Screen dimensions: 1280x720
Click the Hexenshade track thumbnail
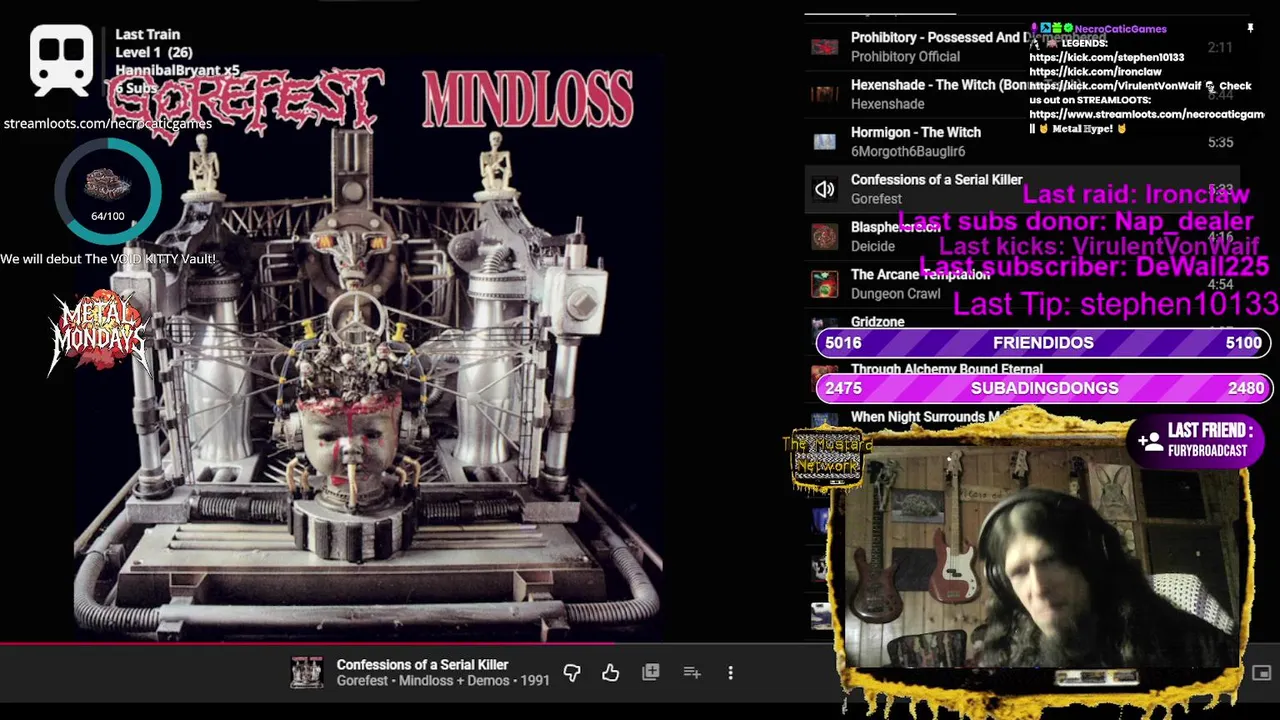tap(824, 94)
